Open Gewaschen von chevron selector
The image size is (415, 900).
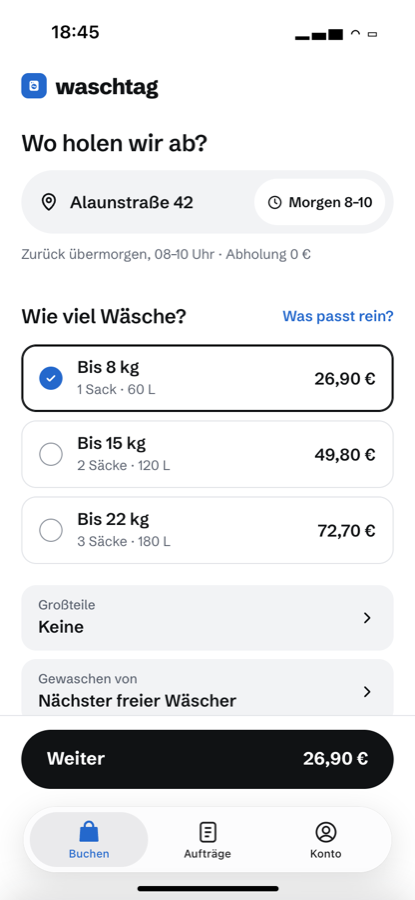click(367, 692)
